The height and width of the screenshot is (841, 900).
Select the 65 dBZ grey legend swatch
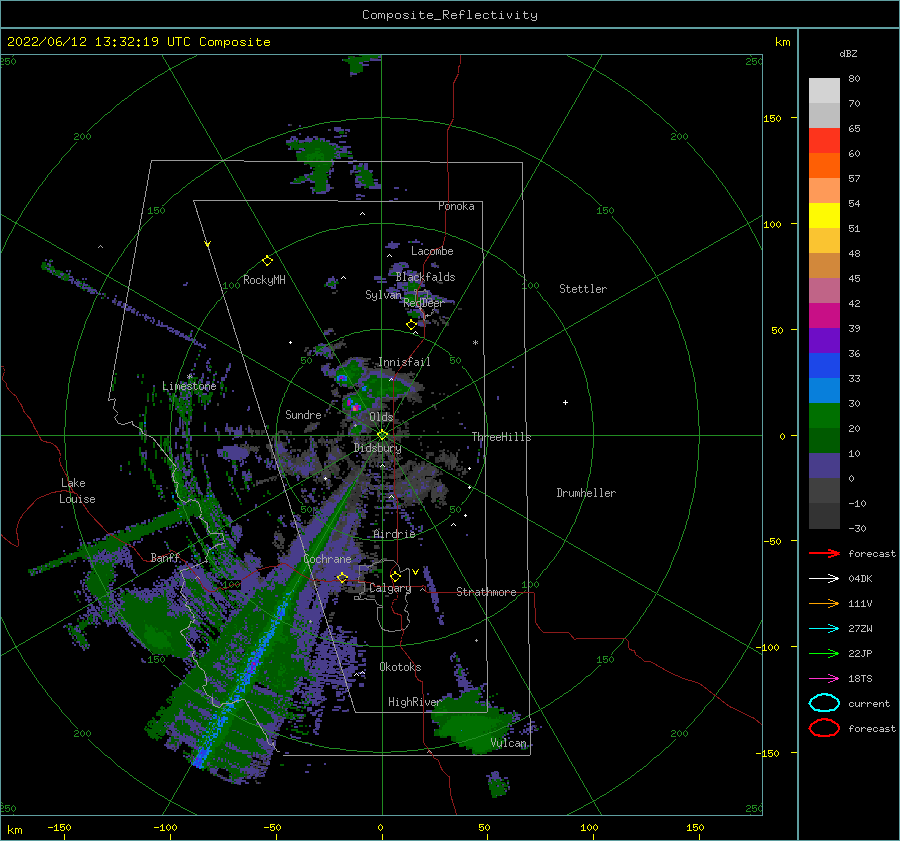pyautogui.click(x=824, y=115)
